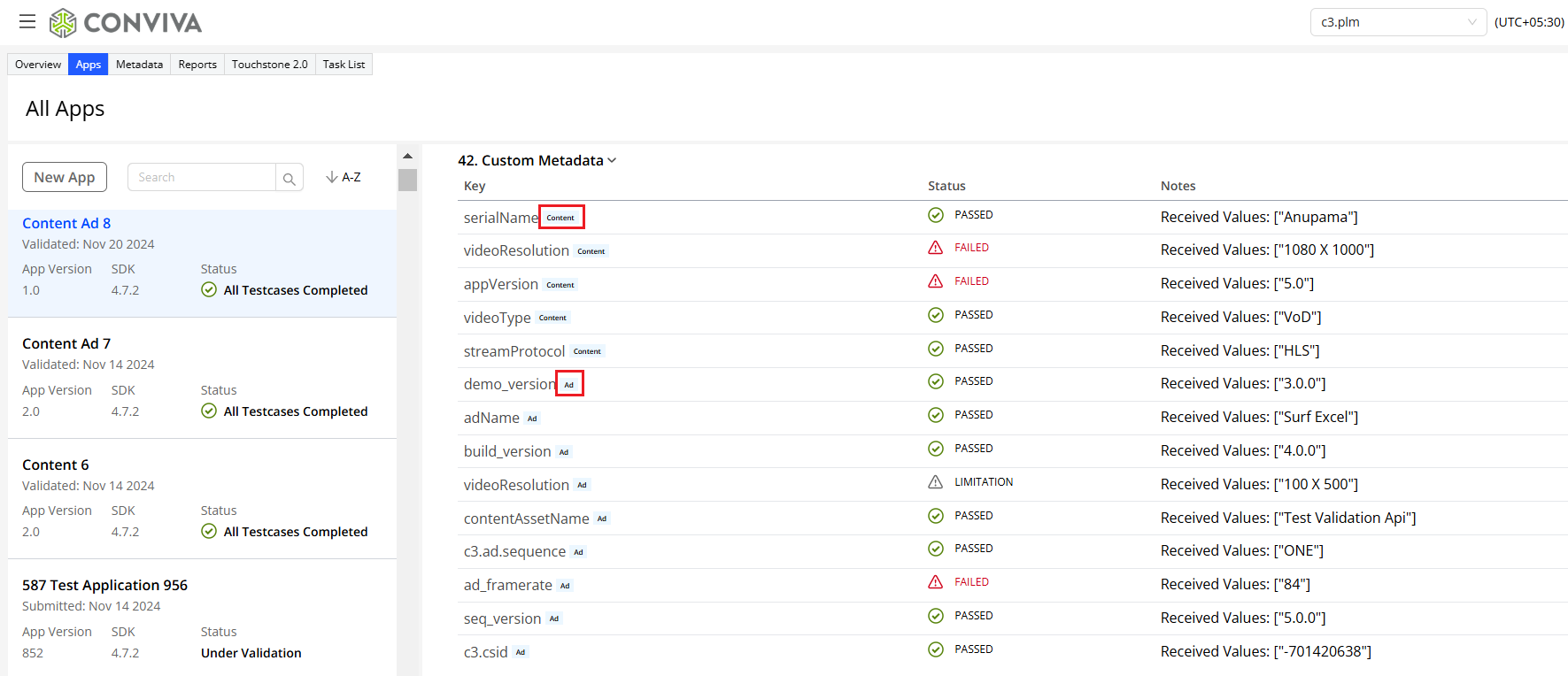Click the app list scrollbar up arrow
The width and height of the screenshot is (1568, 676).
point(407,156)
